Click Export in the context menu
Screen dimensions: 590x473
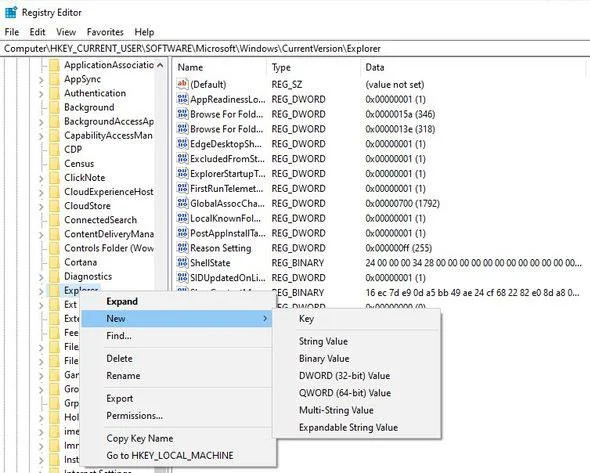[x=120, y=398]
